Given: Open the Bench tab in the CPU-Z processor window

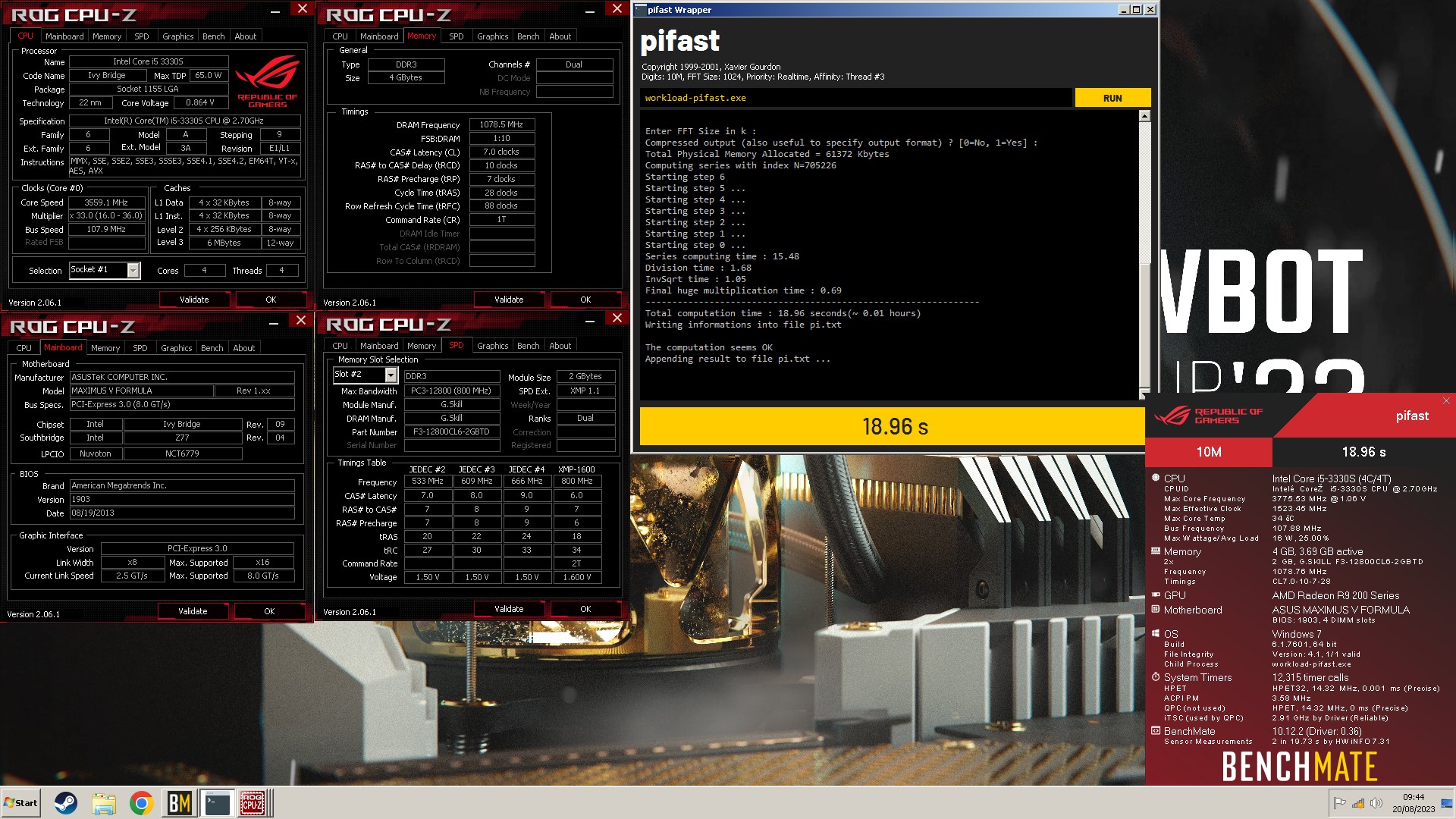Looking at the screenshot, I should [x=213, y=36].
